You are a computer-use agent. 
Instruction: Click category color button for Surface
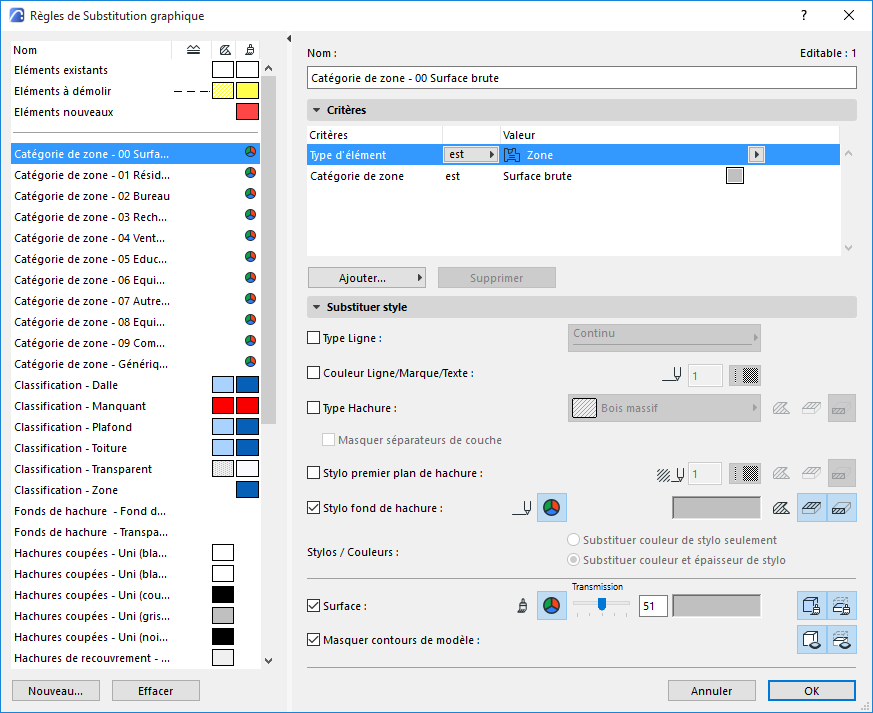(551, 606)
